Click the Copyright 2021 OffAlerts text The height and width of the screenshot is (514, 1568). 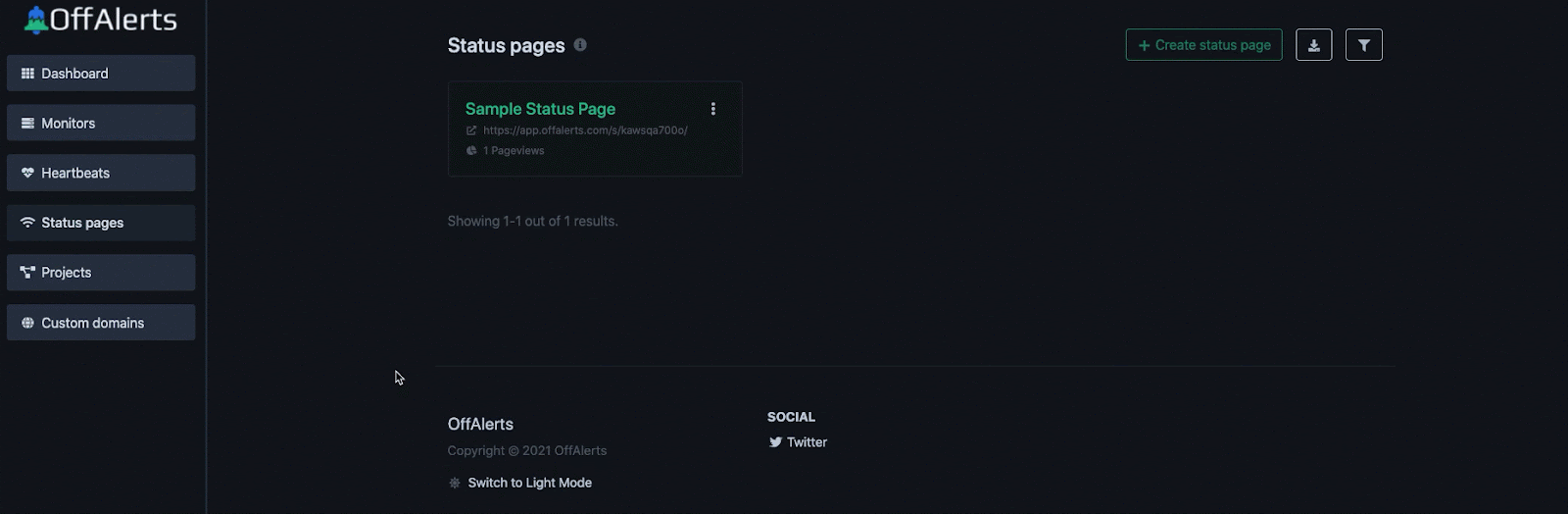click(x=527, y=451)
